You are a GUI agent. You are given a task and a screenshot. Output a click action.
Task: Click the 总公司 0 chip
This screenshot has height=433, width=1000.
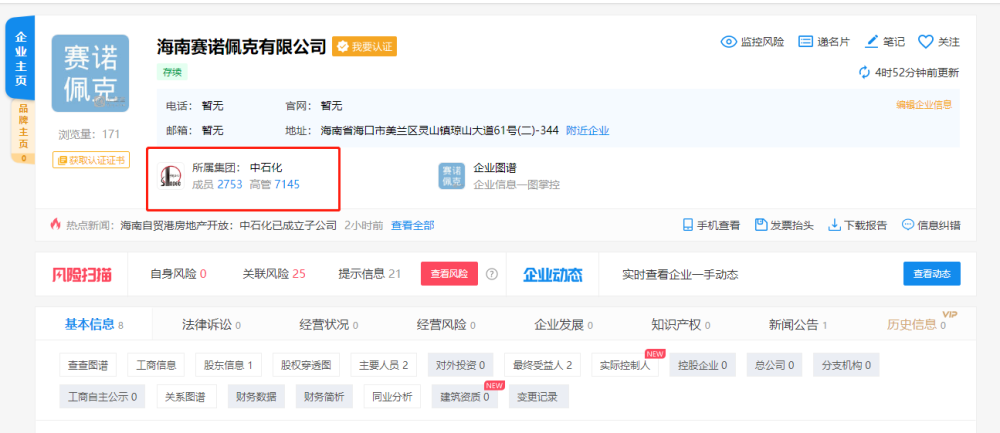[x=774, y=365]
